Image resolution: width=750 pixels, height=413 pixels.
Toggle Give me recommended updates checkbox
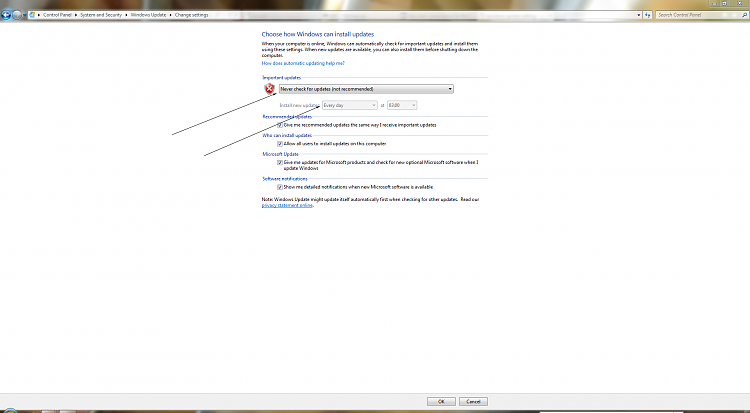click(280, 125)
